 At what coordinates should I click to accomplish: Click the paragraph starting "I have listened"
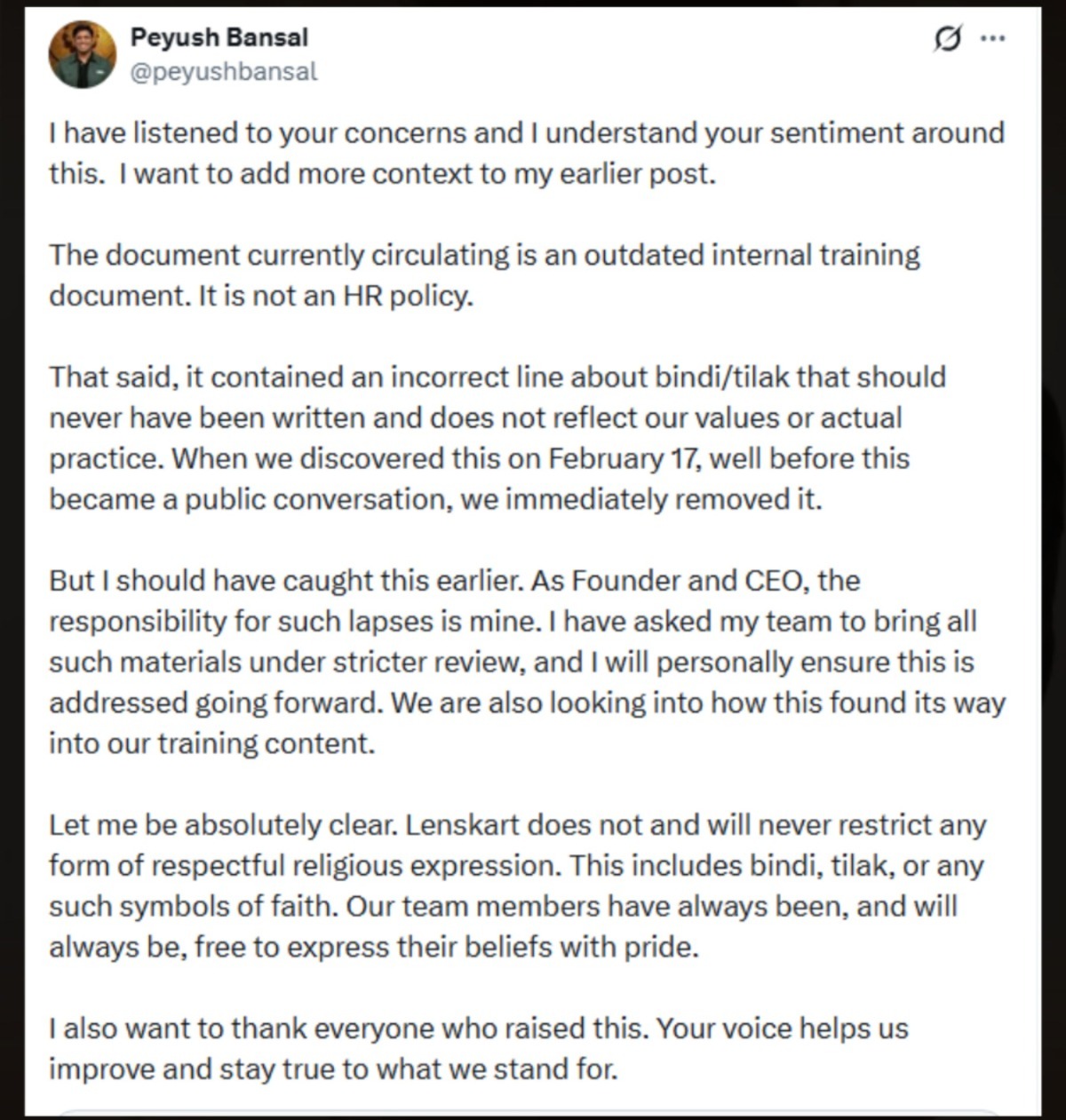click(x=526, y=153)
